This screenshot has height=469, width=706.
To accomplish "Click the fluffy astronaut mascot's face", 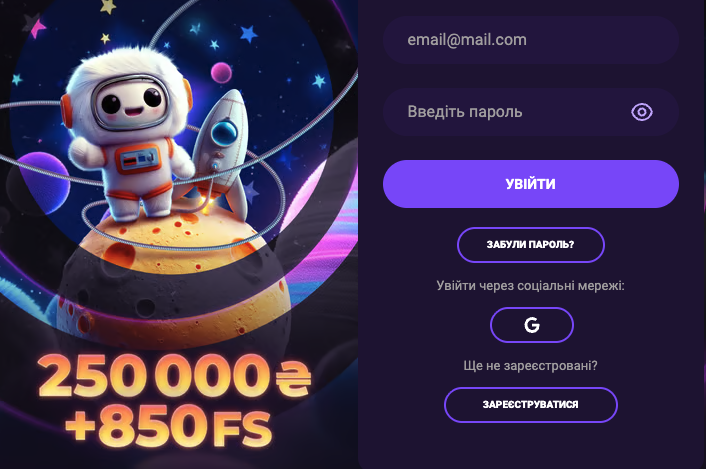I will click(130, 100).
